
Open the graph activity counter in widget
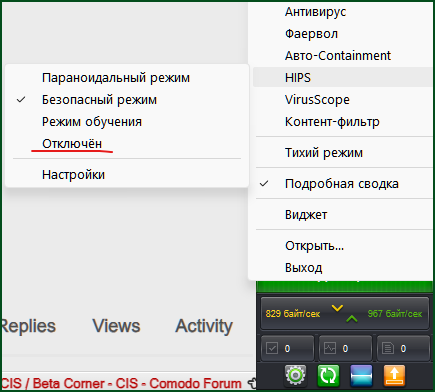pyautogui.click(x=345, y=349)
